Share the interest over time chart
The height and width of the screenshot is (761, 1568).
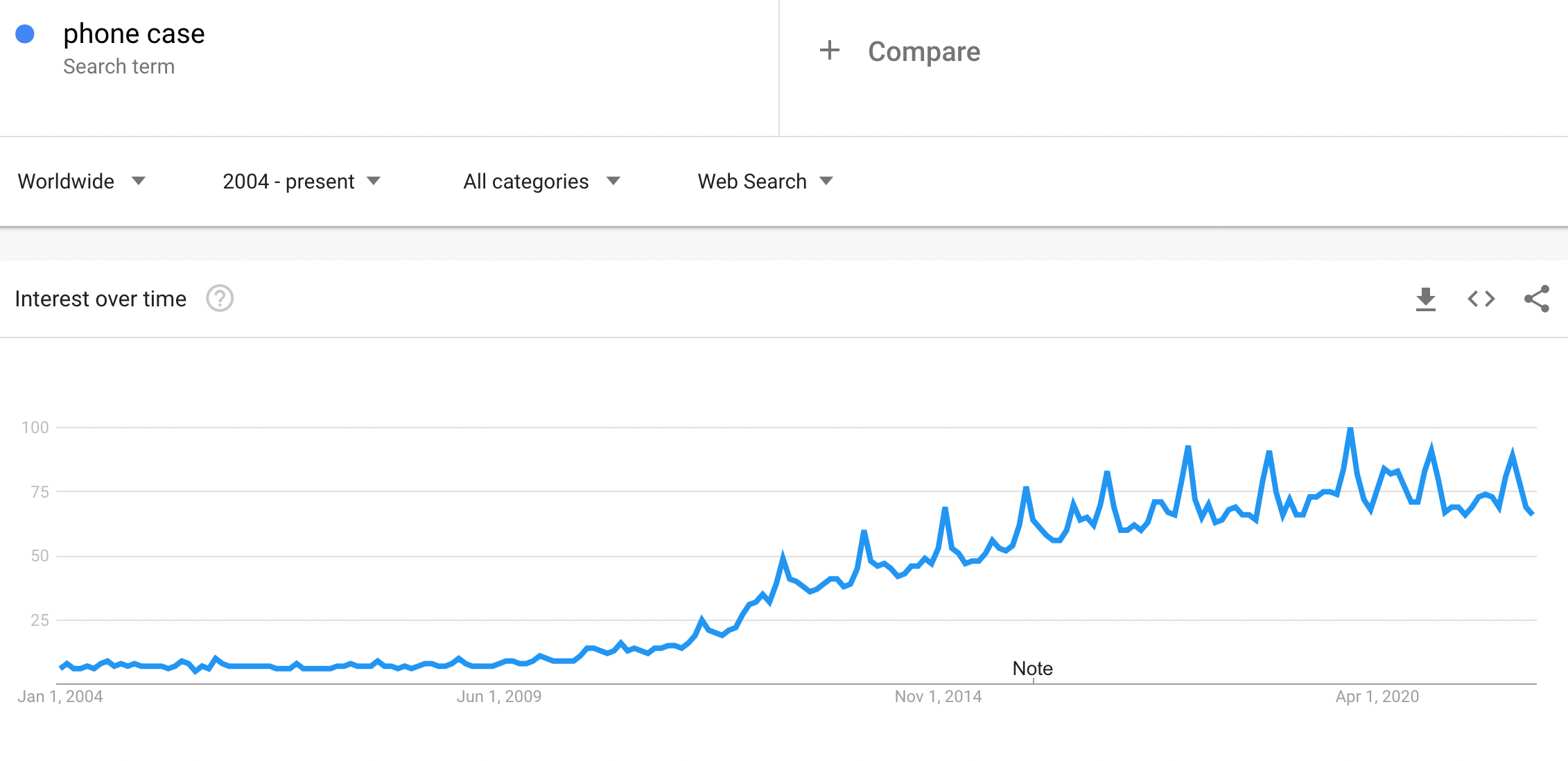1537,299
